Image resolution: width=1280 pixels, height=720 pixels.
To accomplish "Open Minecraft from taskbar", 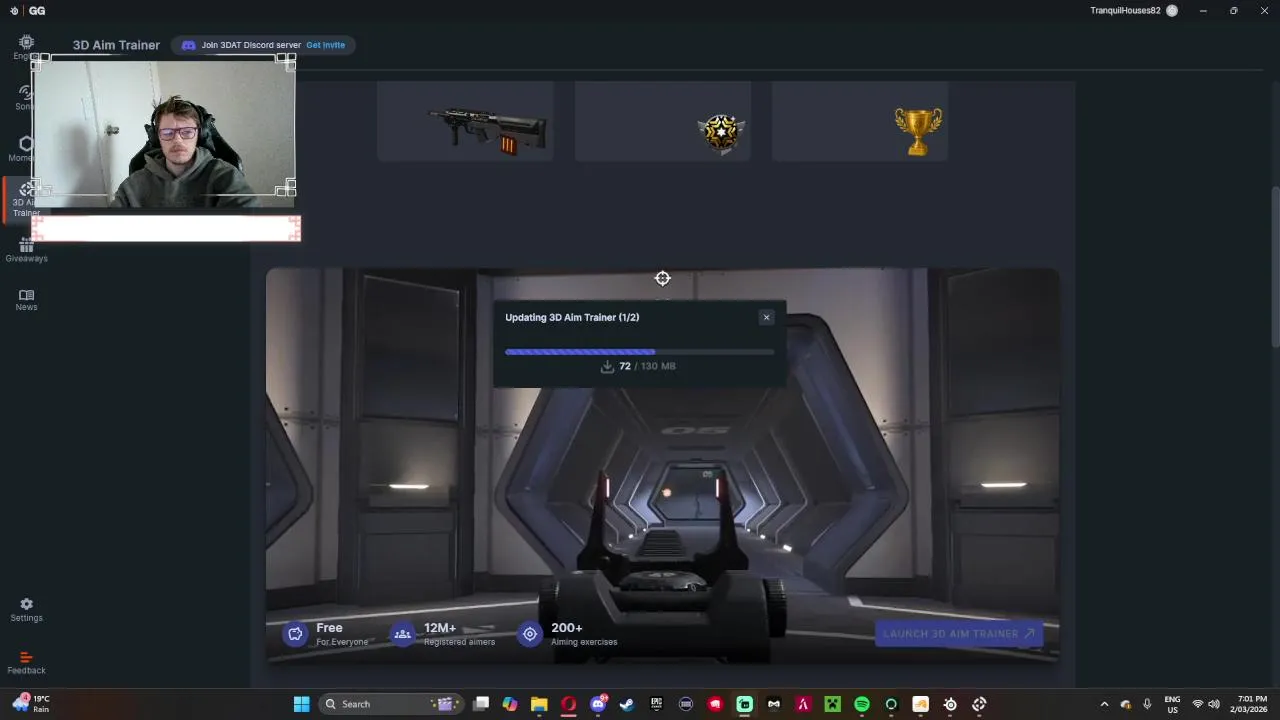I will [832, 704].
